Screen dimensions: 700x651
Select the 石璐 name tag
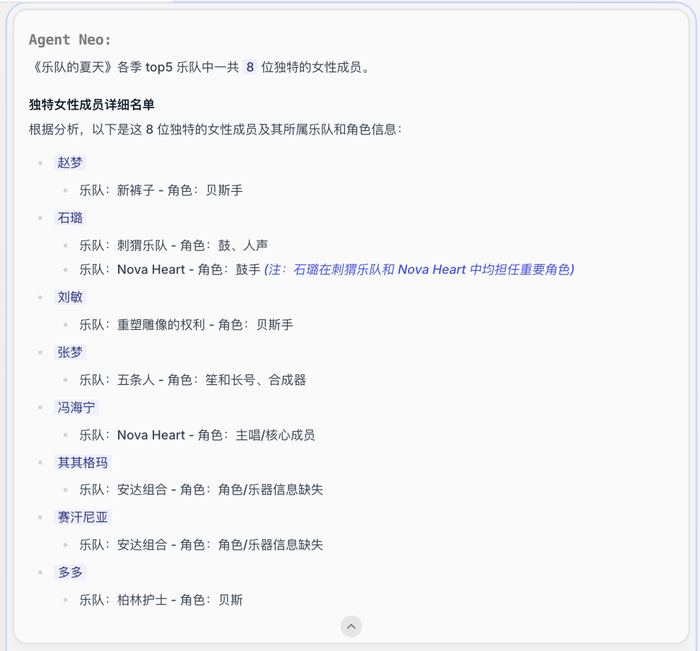coord(70,217)
